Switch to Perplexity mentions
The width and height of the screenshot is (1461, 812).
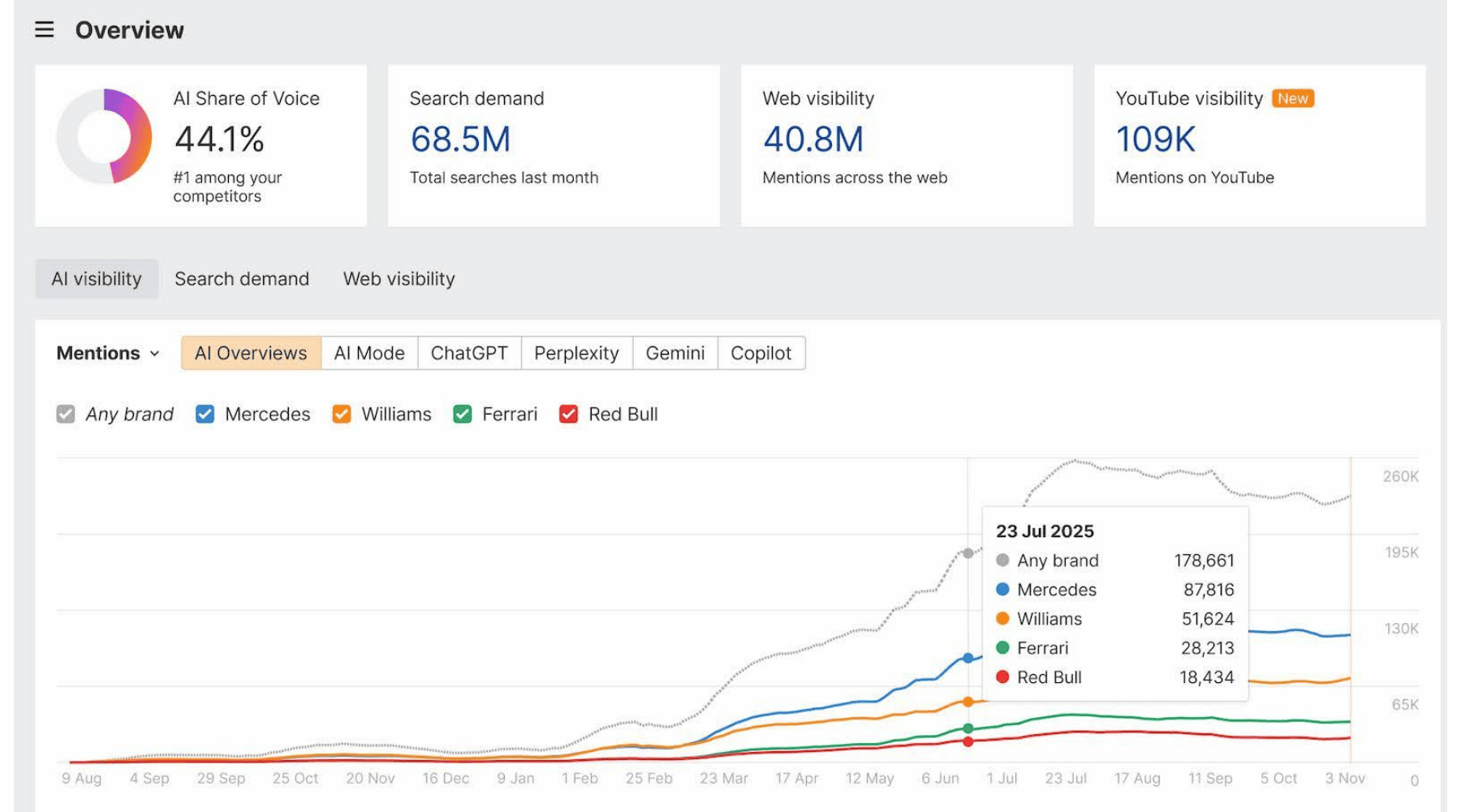pyautogui.click(x=576, y=354)
